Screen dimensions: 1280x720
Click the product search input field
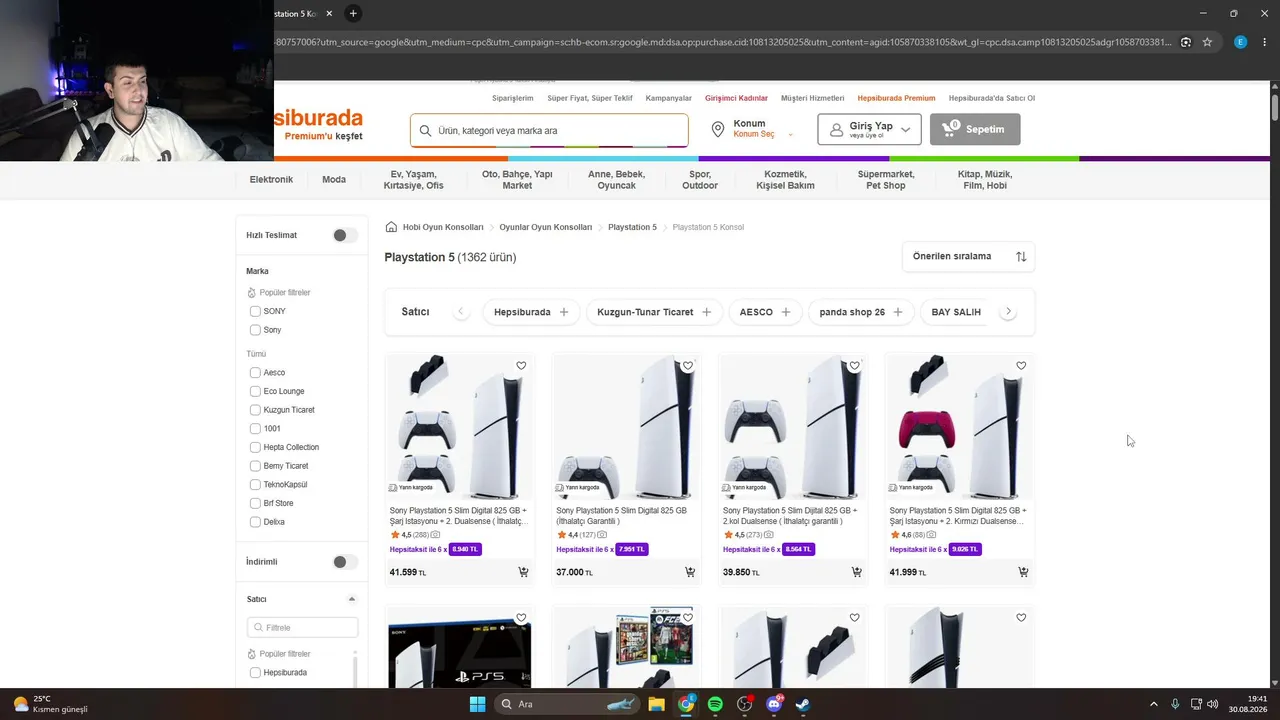[549, 130]
